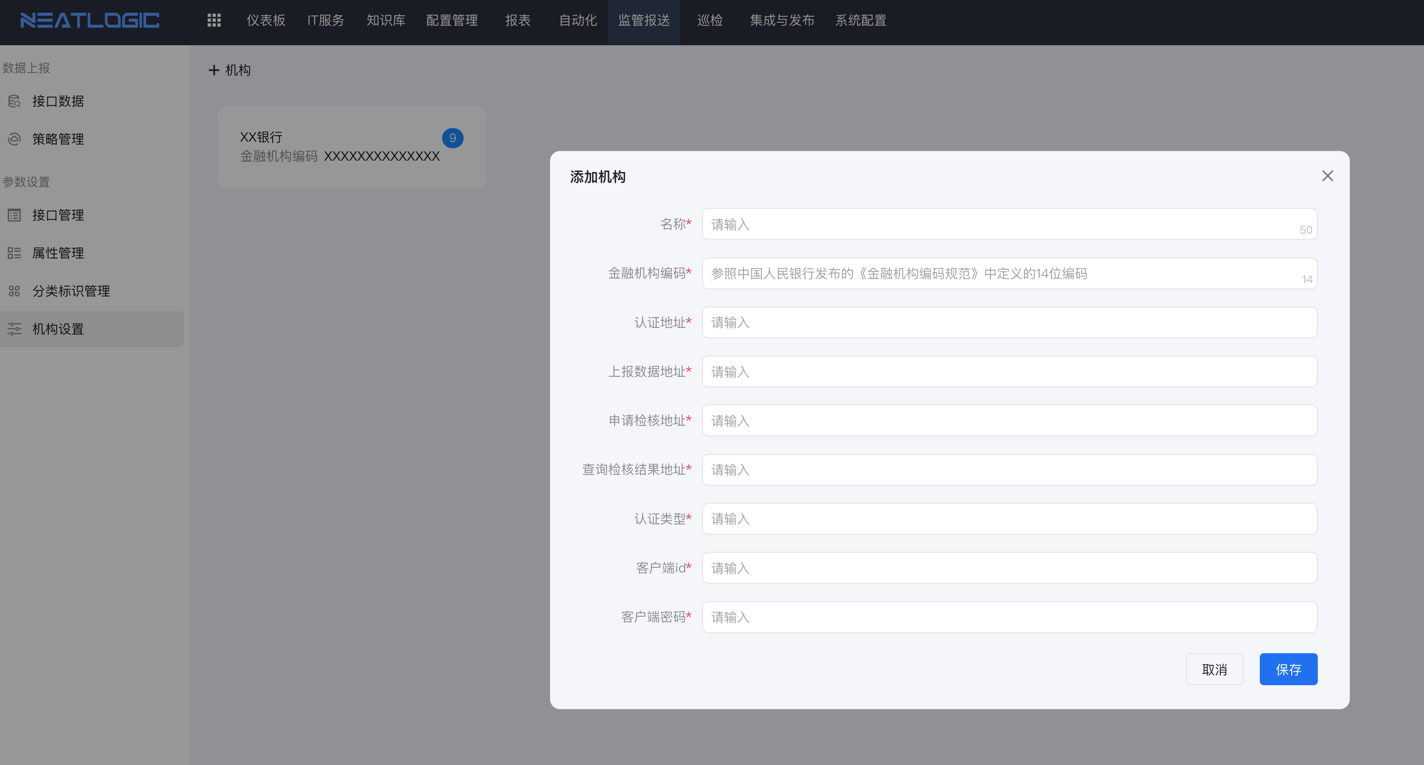Viewport: 1424px width, 765px height.
Task: Open the 仪表板 menu
Action: click(266, 20)
